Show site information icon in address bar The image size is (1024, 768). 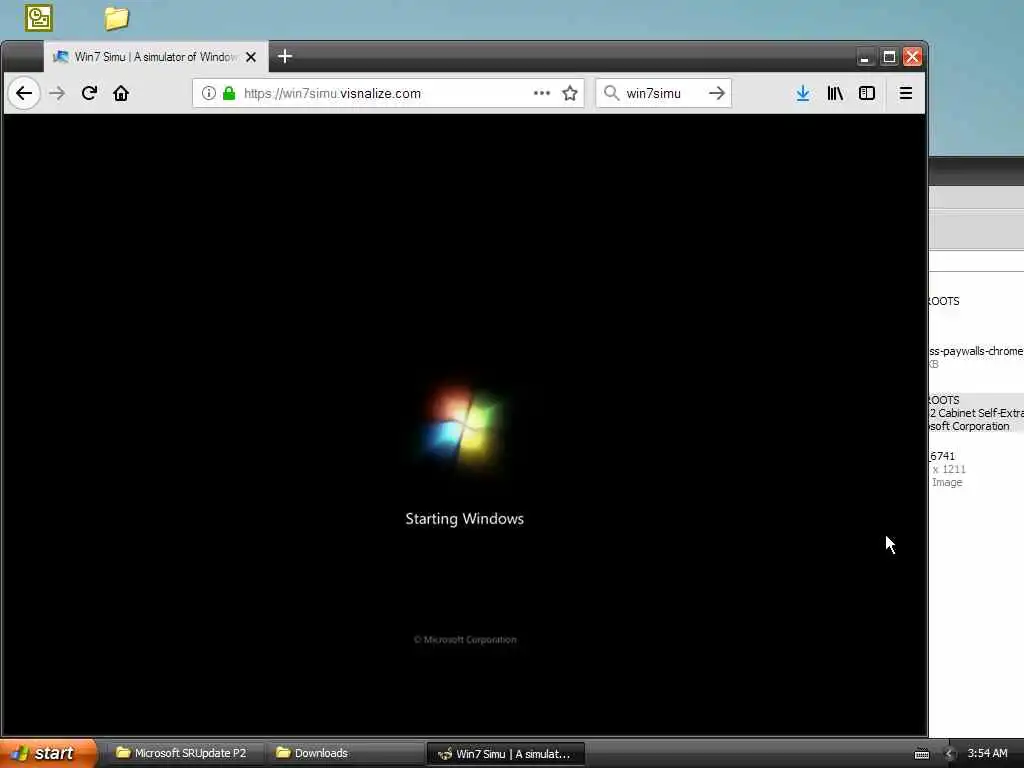tap(208, 93)
